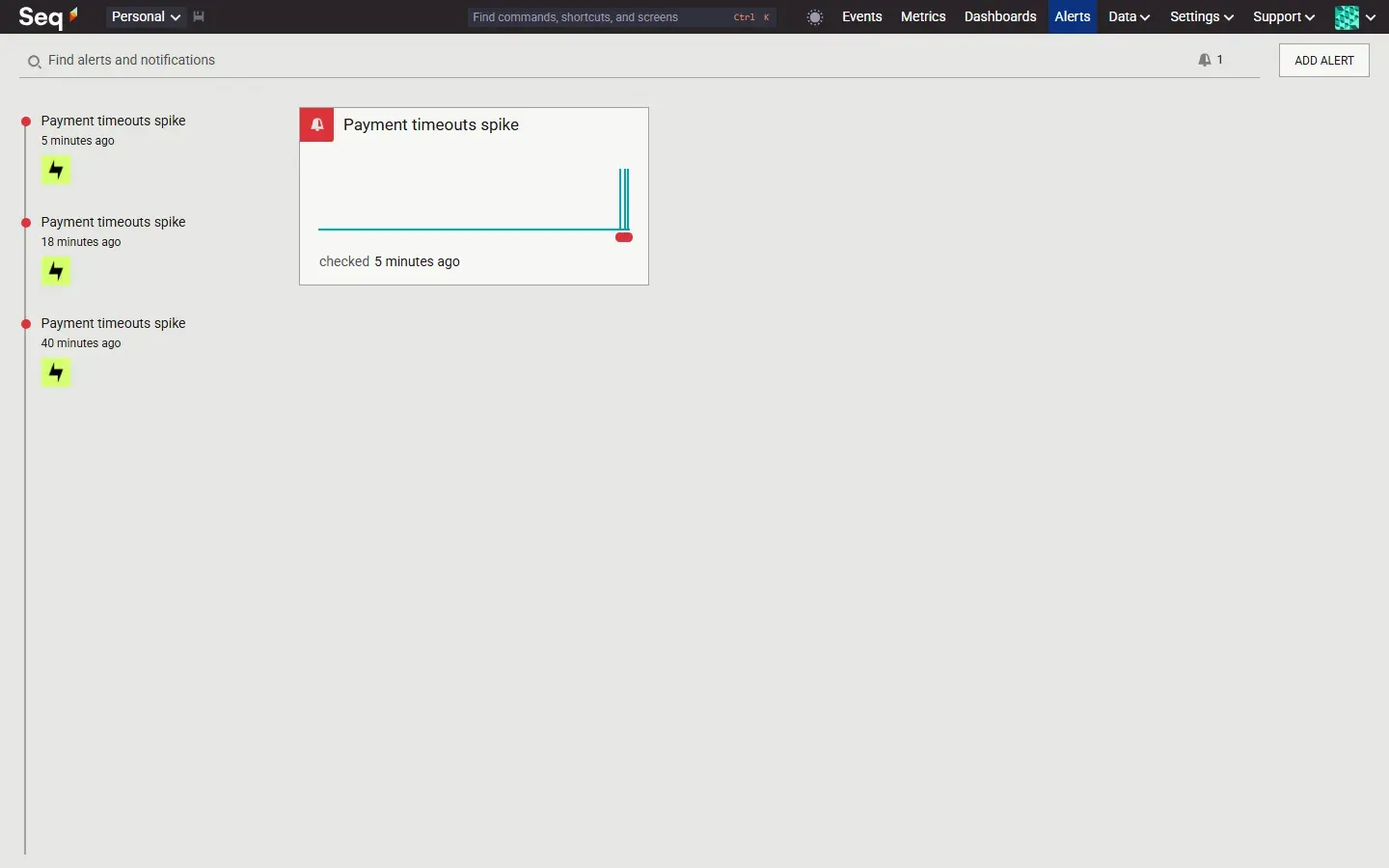
Task: Click the lightning icon under 18 minutes ago
Action: (x=56, y=272)
